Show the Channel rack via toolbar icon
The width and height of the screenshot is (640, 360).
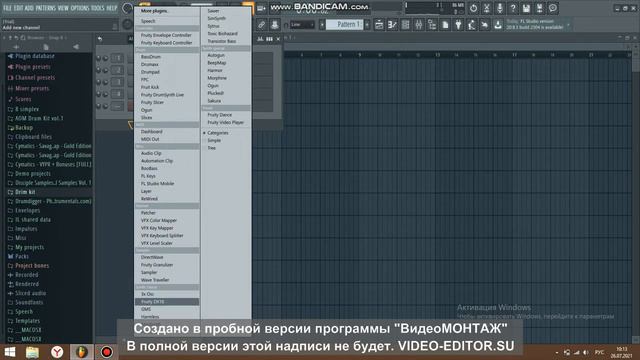click(x=405, y=24)
